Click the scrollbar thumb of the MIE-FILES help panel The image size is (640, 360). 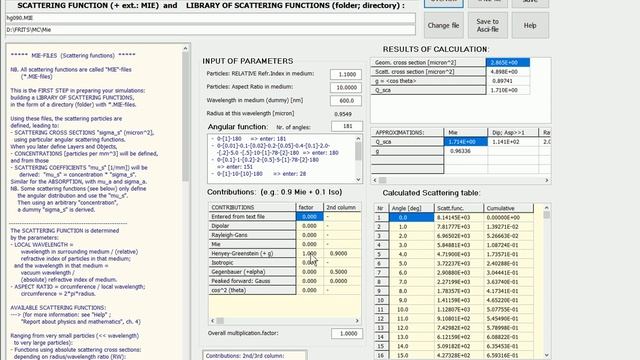pos(185,116)
